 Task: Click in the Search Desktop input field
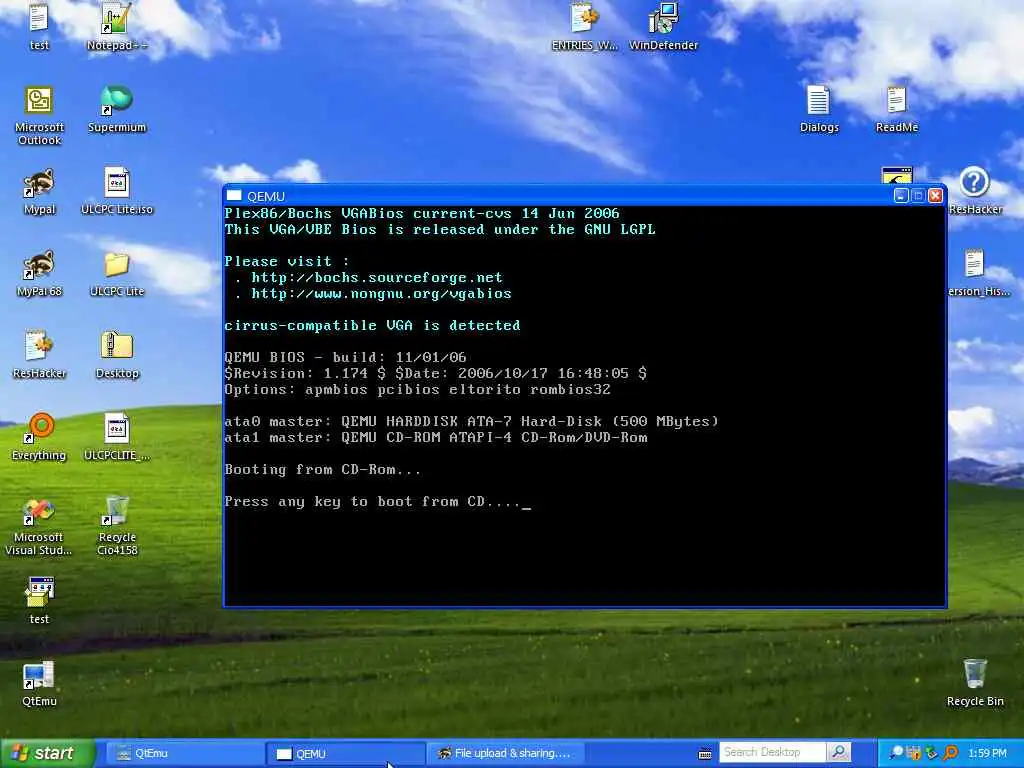pos(773,752)
